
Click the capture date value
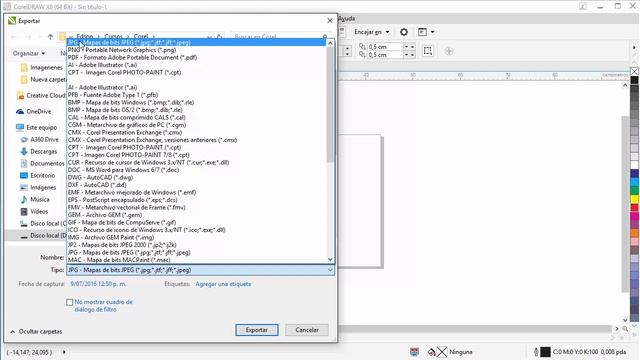click(x=98, y=284)
